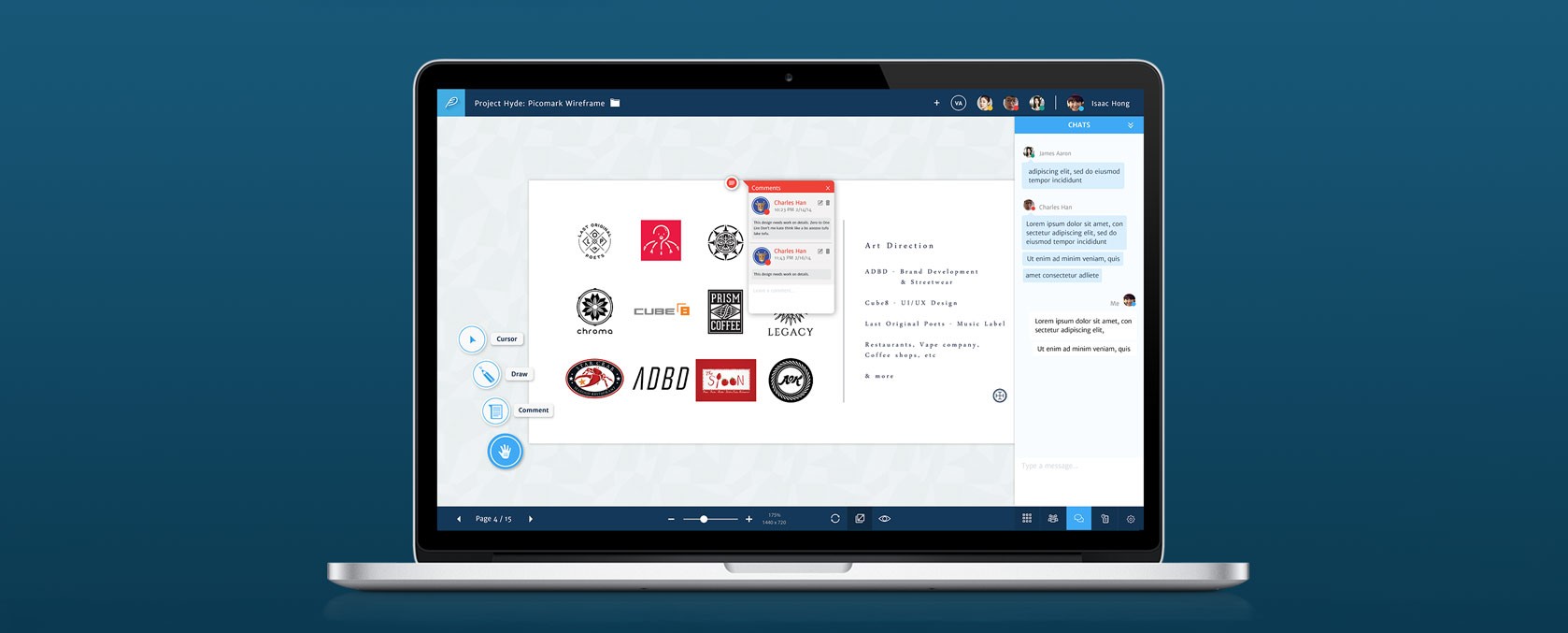
Task: Click the Comment tool label
Action: (534, 410)
